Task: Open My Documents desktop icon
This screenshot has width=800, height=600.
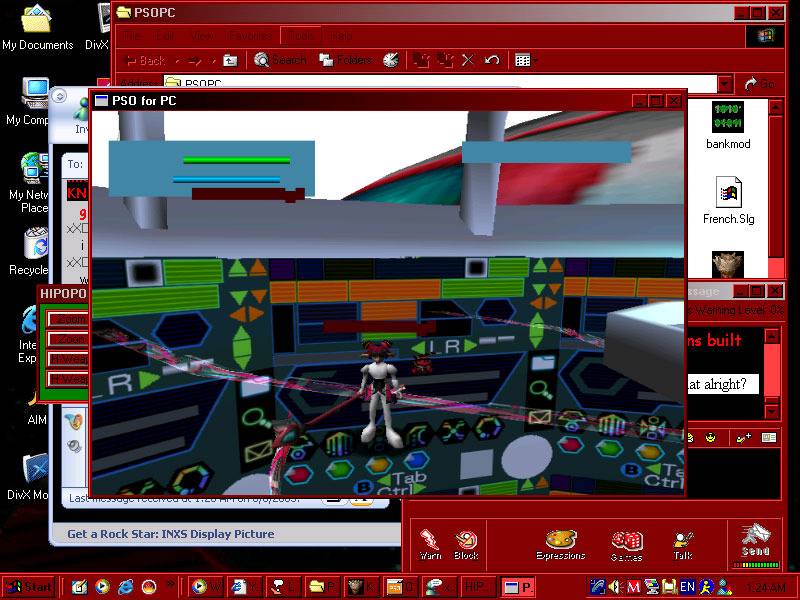Action: [37, 27]
